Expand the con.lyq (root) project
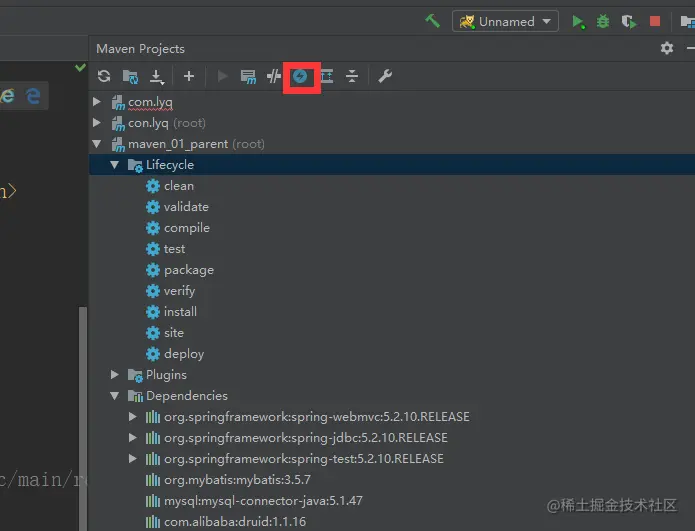The height and width of the screenshot is (531, 695). (97, 123)
